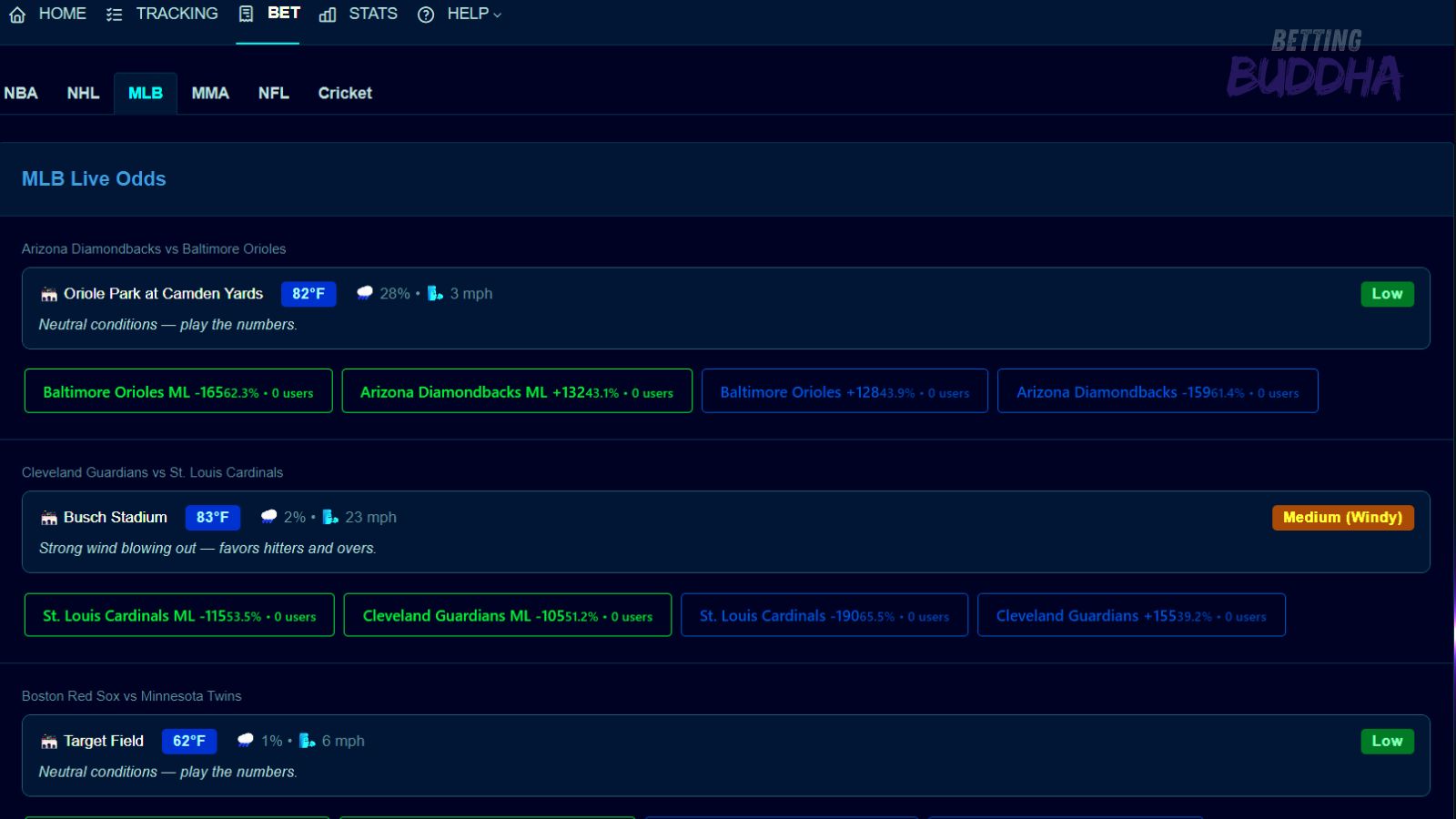The width and height of the screenshot is (1456, 819).
Task: Pick Cleveland Guardians +155 option
Action: tap(1131, 615)
